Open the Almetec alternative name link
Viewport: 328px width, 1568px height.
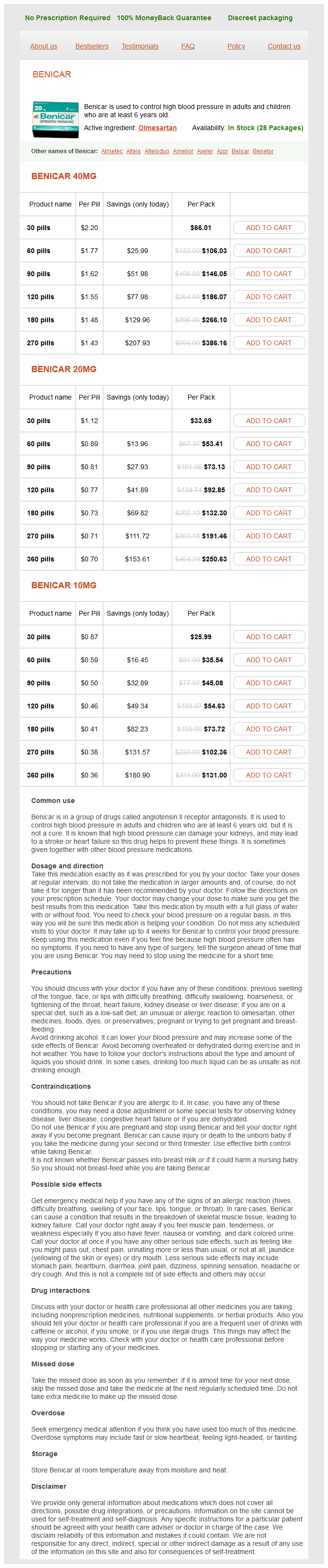coord(112,151)
